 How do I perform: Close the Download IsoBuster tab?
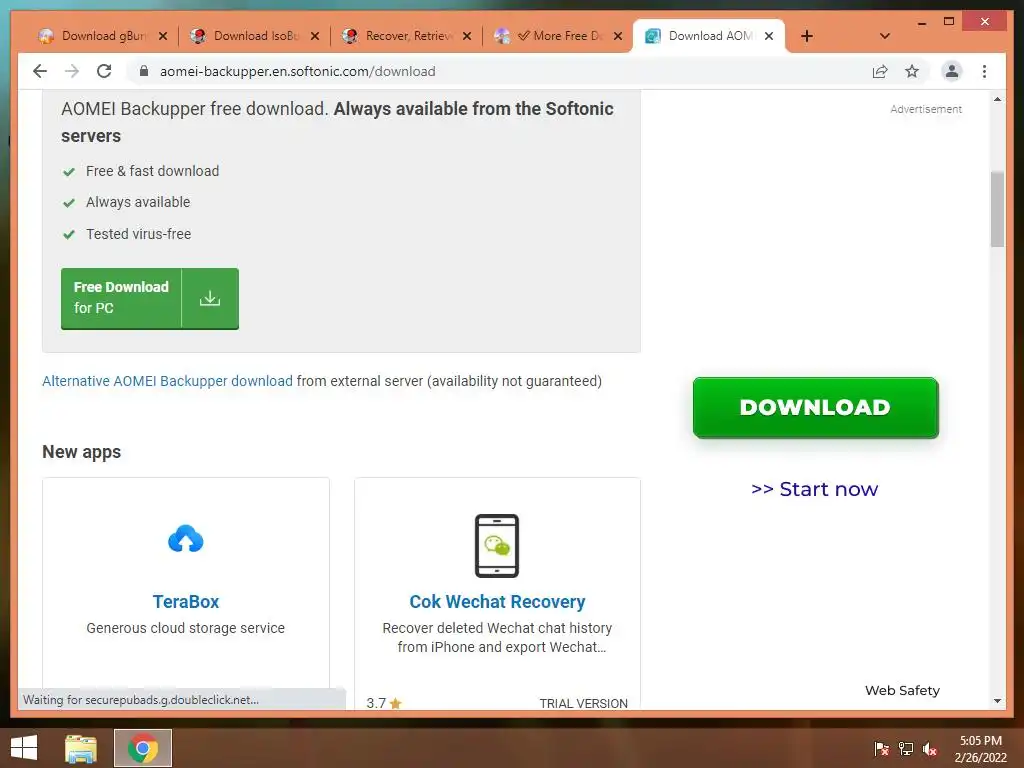315,36
